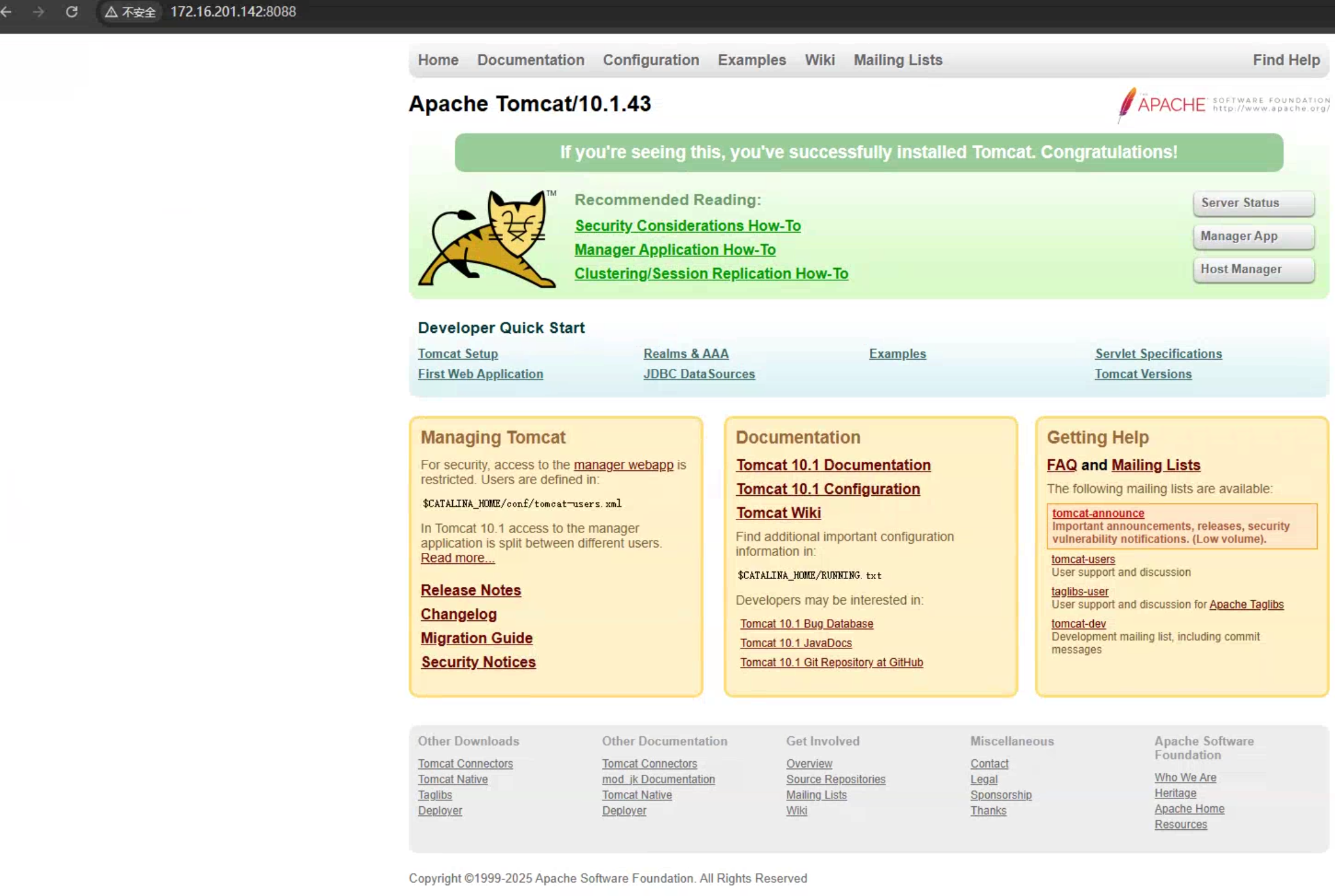Open tomcat-dev mailing list link
The image size is (1335, 896).
point(1078,623)
